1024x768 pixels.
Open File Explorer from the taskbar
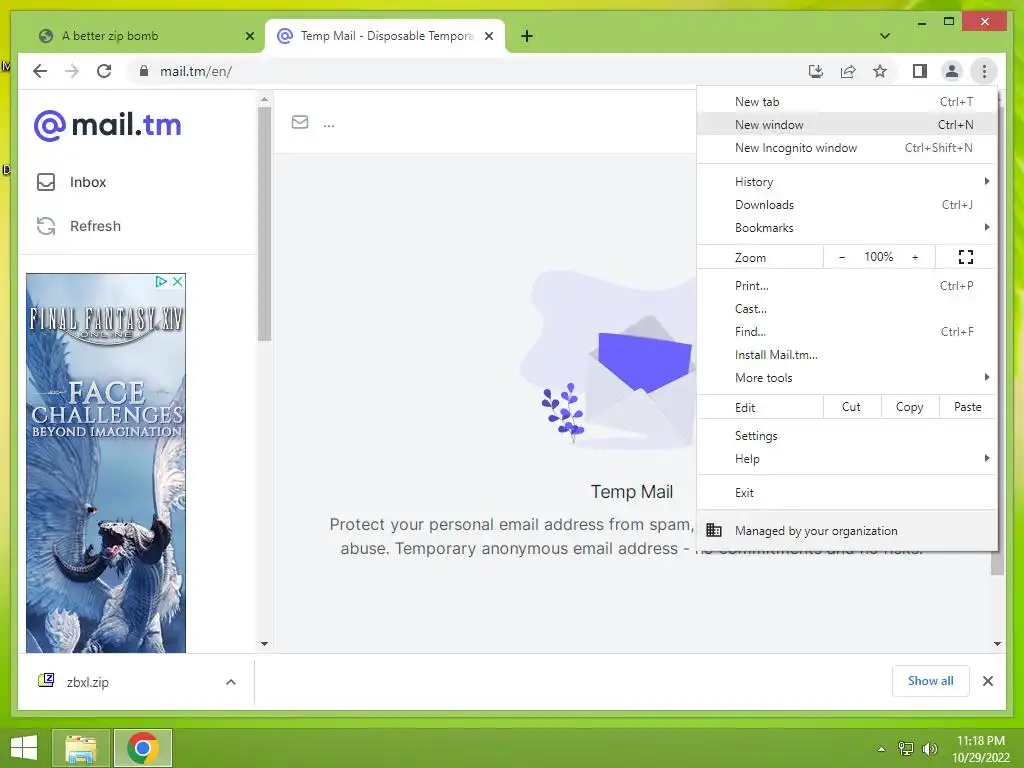80,748
